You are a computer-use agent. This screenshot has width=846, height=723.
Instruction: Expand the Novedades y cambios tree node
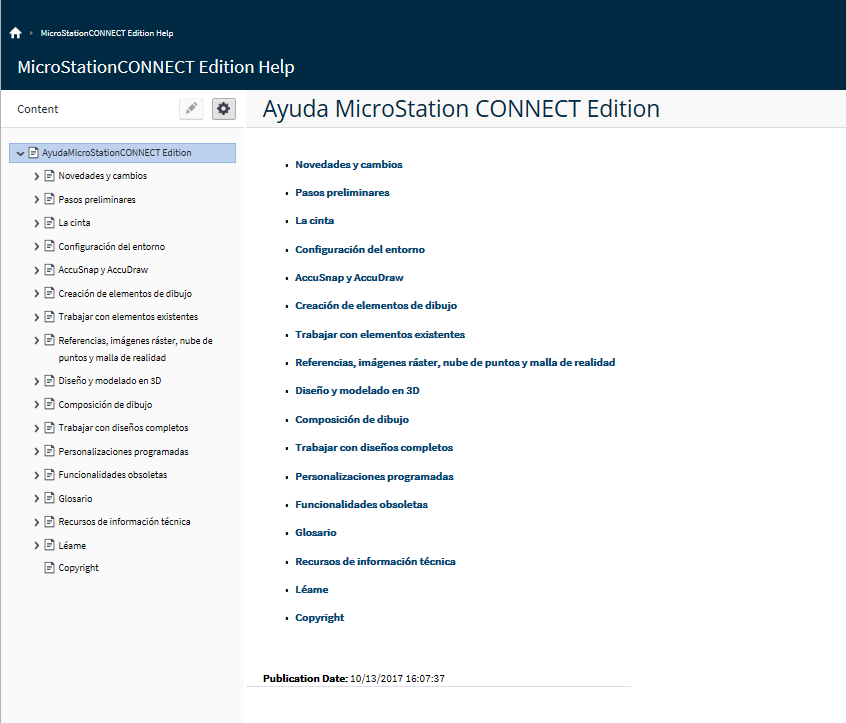click(36, 176)
